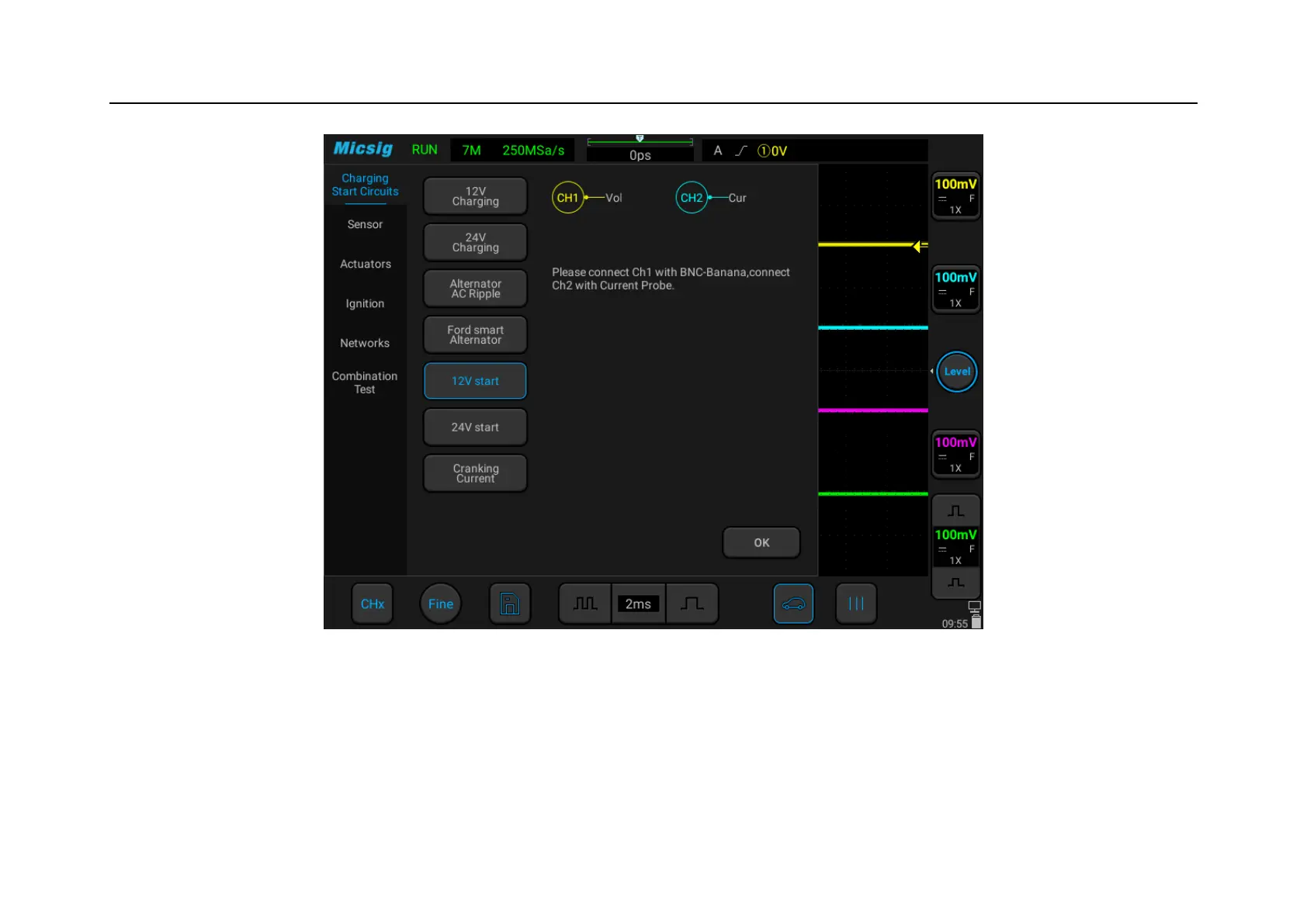The width and height of the screenshot is (1307, 924).
Task: Tap the 0ps horizontal position readout
Action: pyautogui.click(x=640, y=155)
